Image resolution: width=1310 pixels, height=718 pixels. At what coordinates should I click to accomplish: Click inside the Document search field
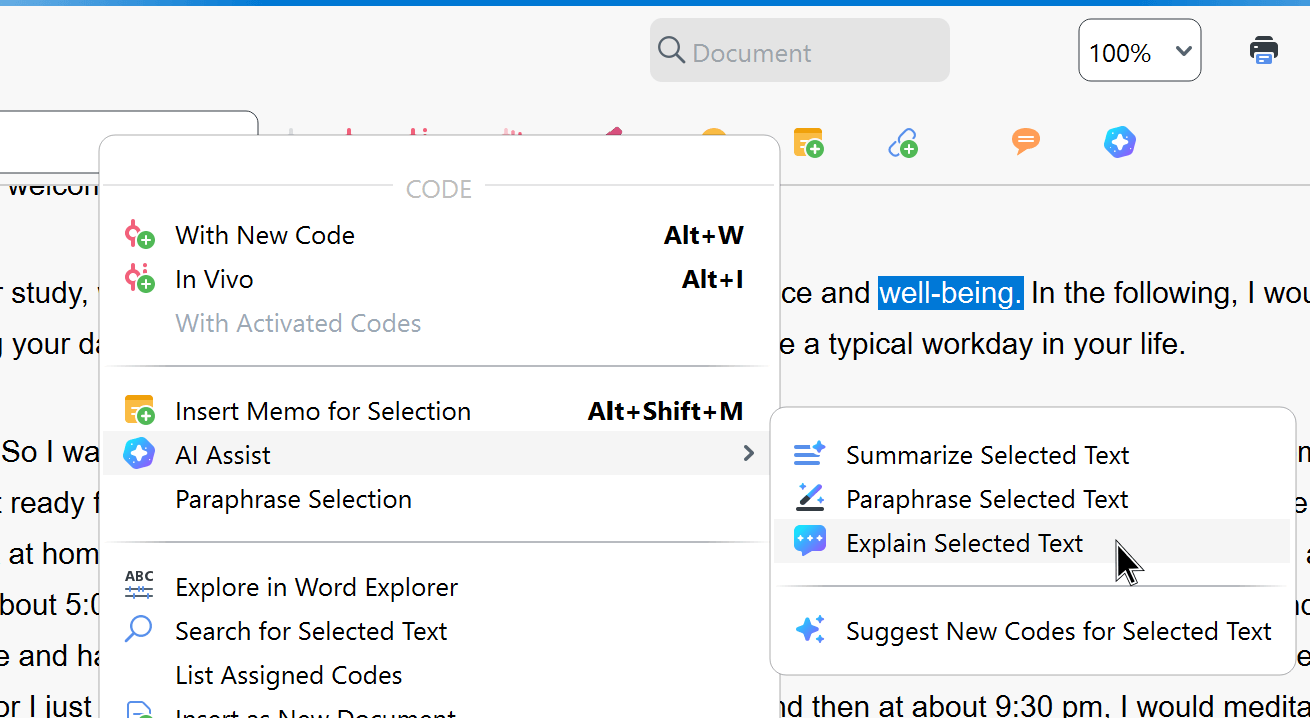click(799, 50)
